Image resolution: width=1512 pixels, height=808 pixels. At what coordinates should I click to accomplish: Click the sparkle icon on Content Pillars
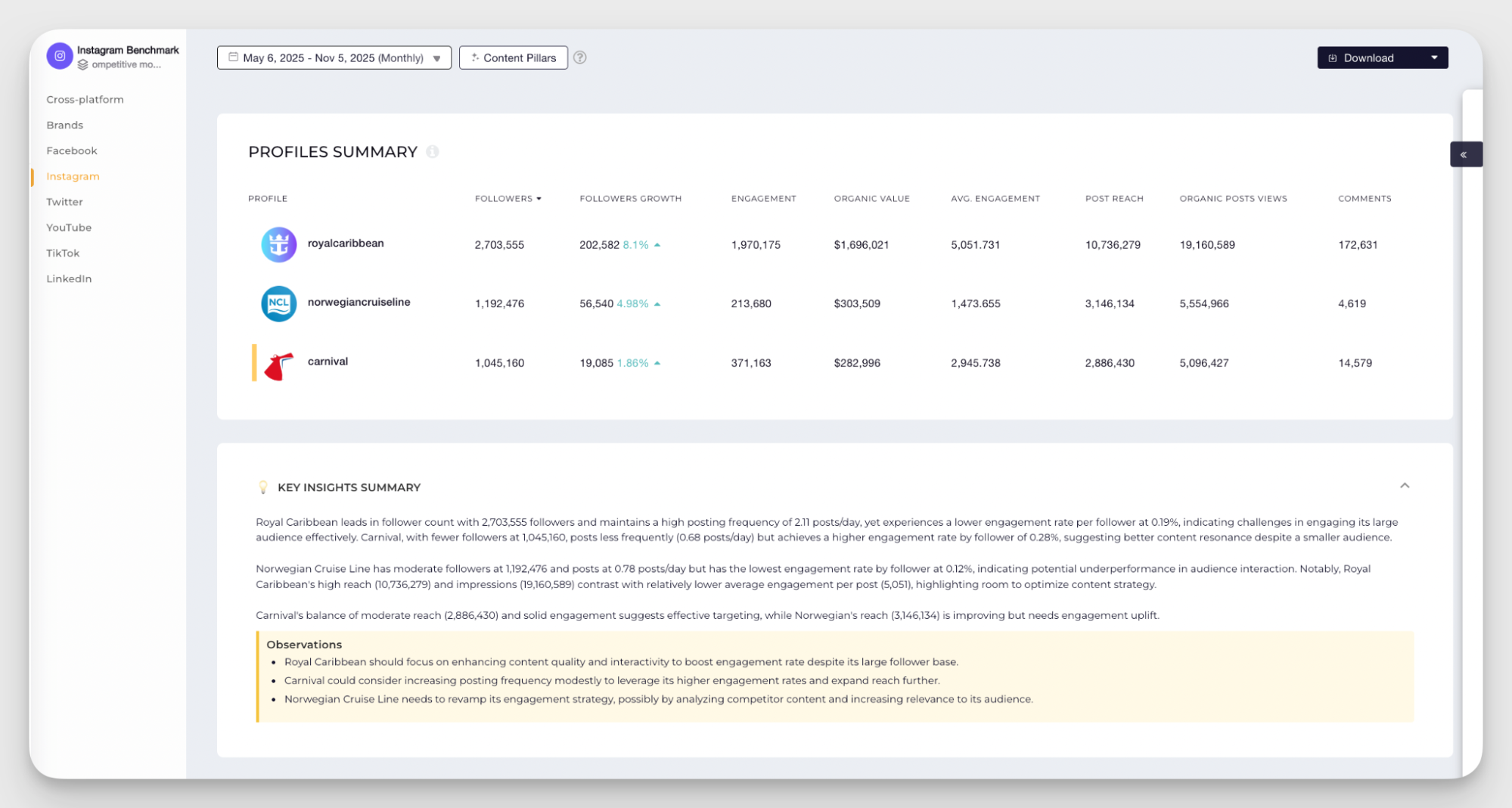(476, 57)
